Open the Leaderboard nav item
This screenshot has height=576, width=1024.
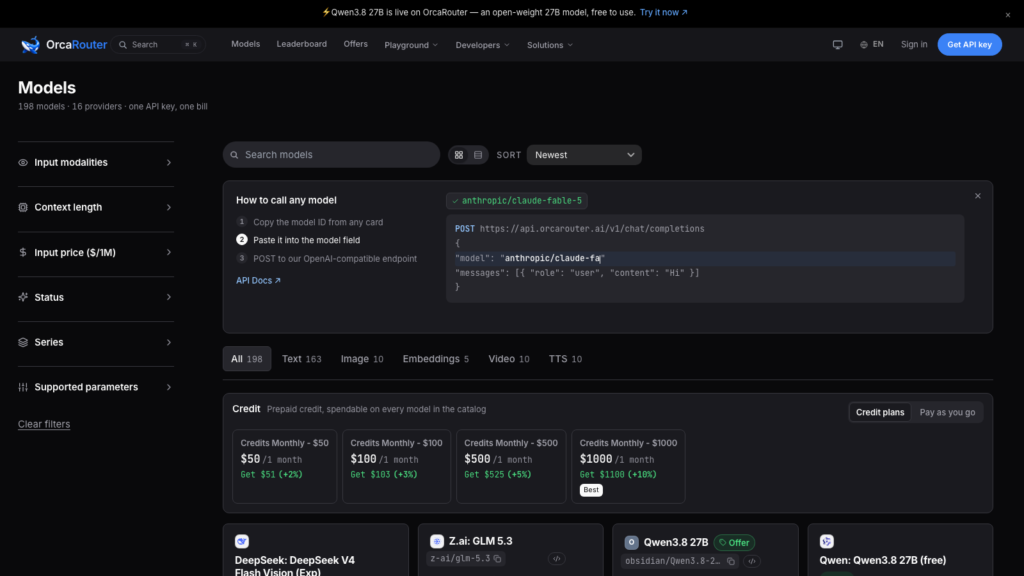tap(302, 44)
